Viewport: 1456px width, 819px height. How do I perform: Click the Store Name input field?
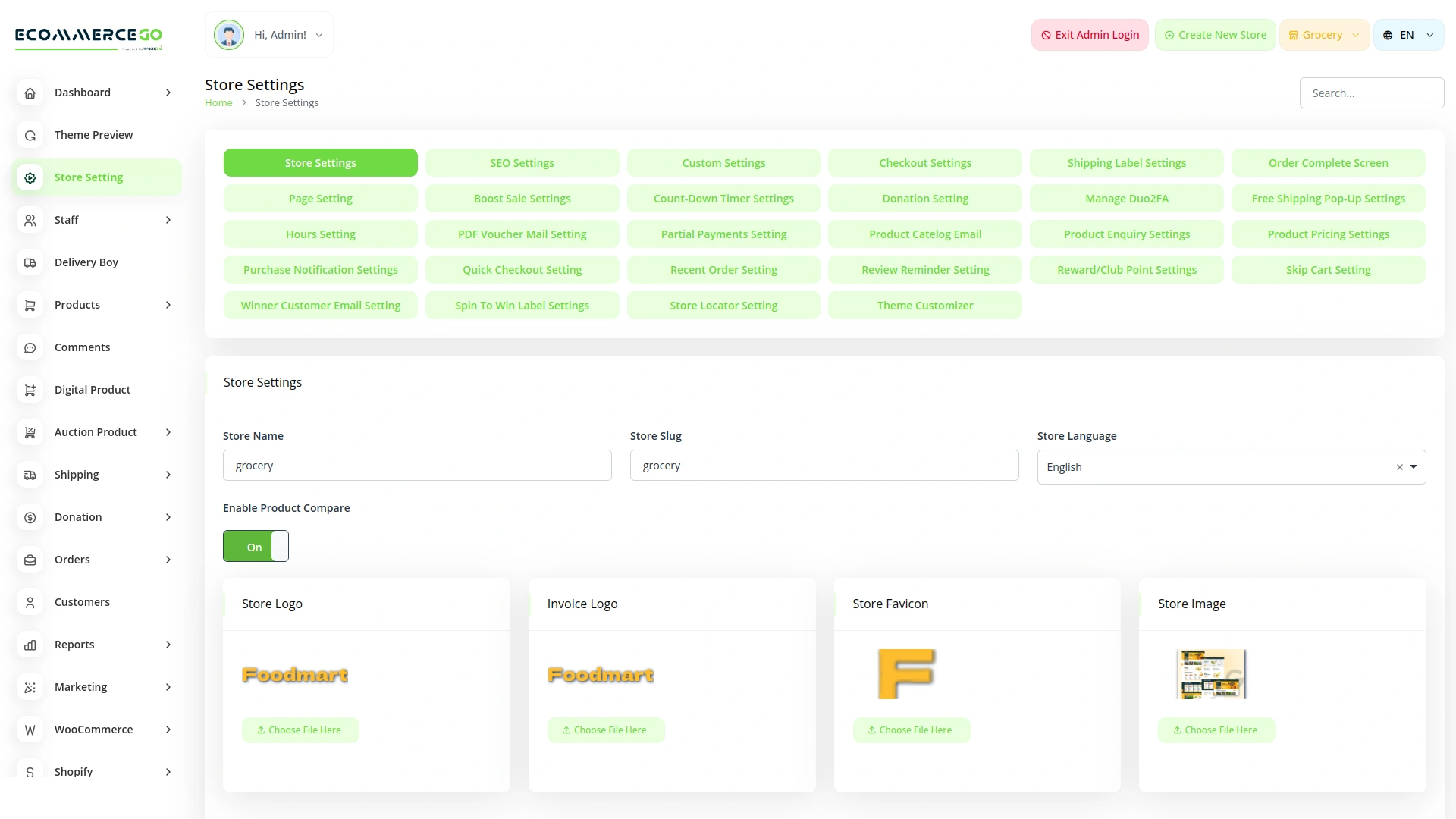tap(417, 466)
